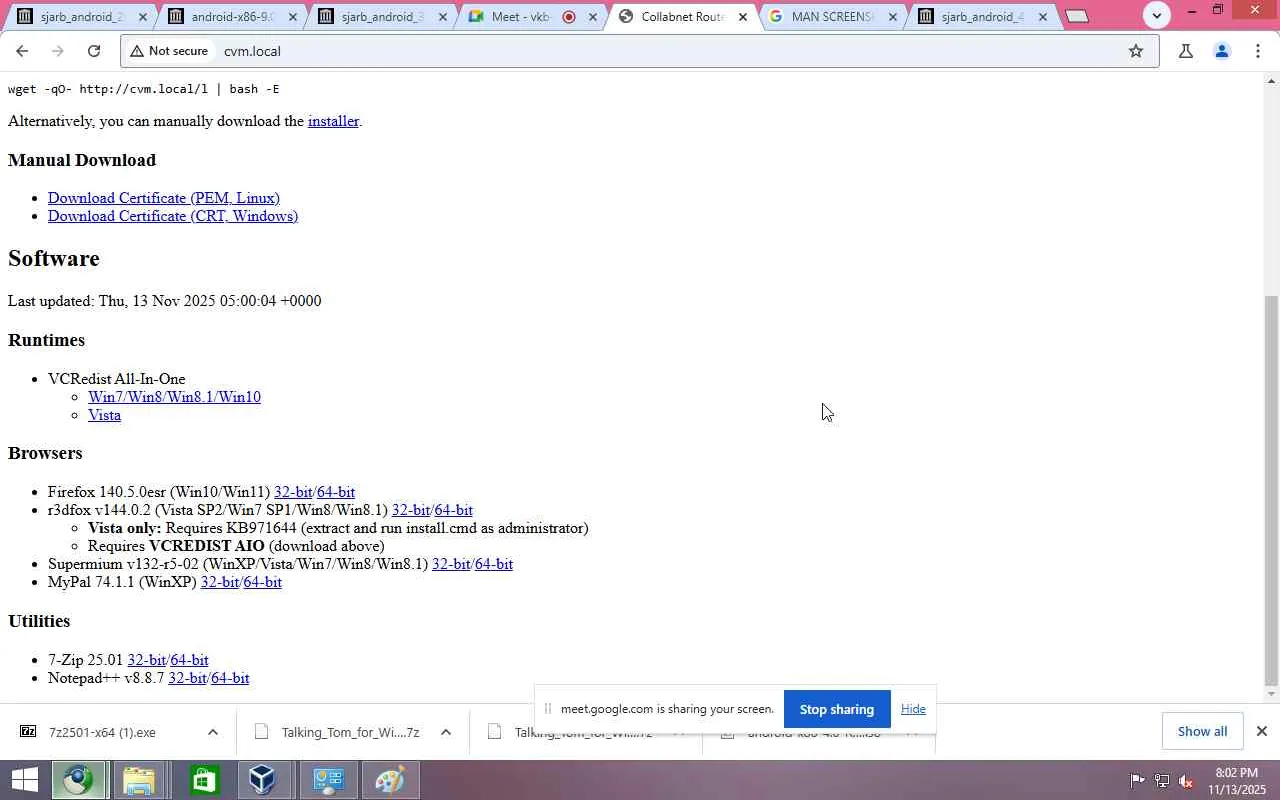The width and height of the screenshot is (1280, 800).
Task: Download Firefox 140.5.0esr 32-bit
Action: tap(293, 492)
